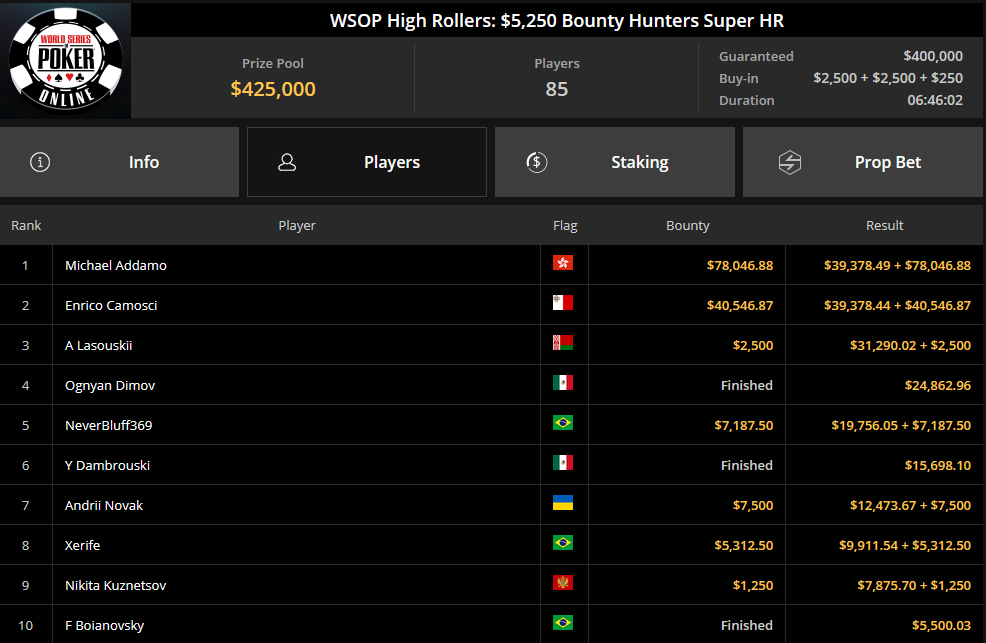The width and height of the screenshot is (986, 643).
Task: Select player name Michael Addamo
Action: (x=116, y=265)
